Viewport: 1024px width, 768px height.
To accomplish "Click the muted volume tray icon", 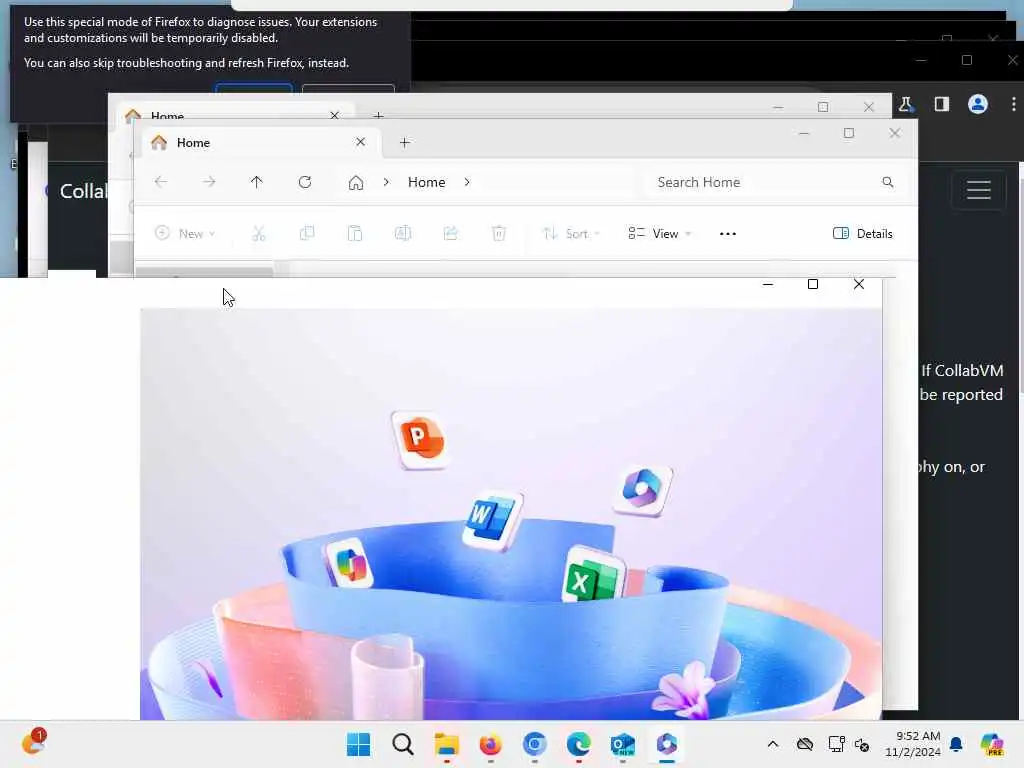I will point(862,744).
